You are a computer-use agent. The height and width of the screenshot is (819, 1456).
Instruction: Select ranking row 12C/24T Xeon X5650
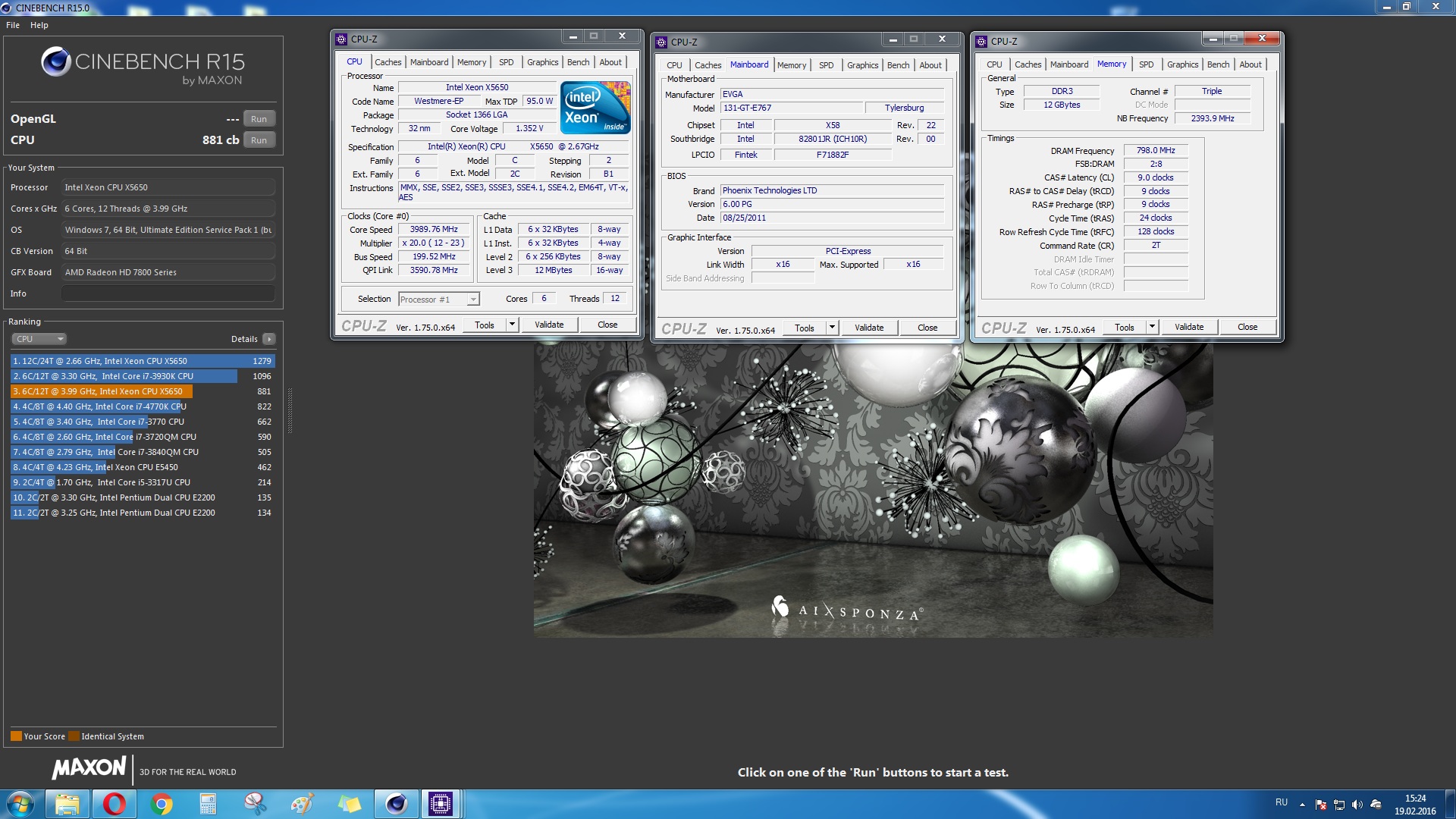[143, 361]
